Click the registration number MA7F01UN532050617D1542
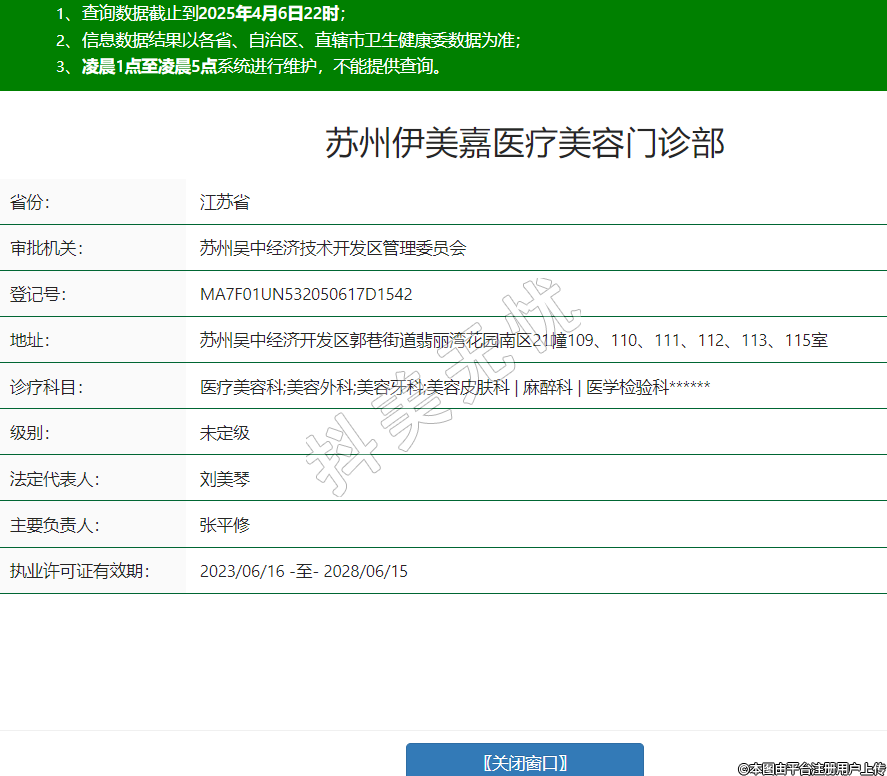 (306, 294)
